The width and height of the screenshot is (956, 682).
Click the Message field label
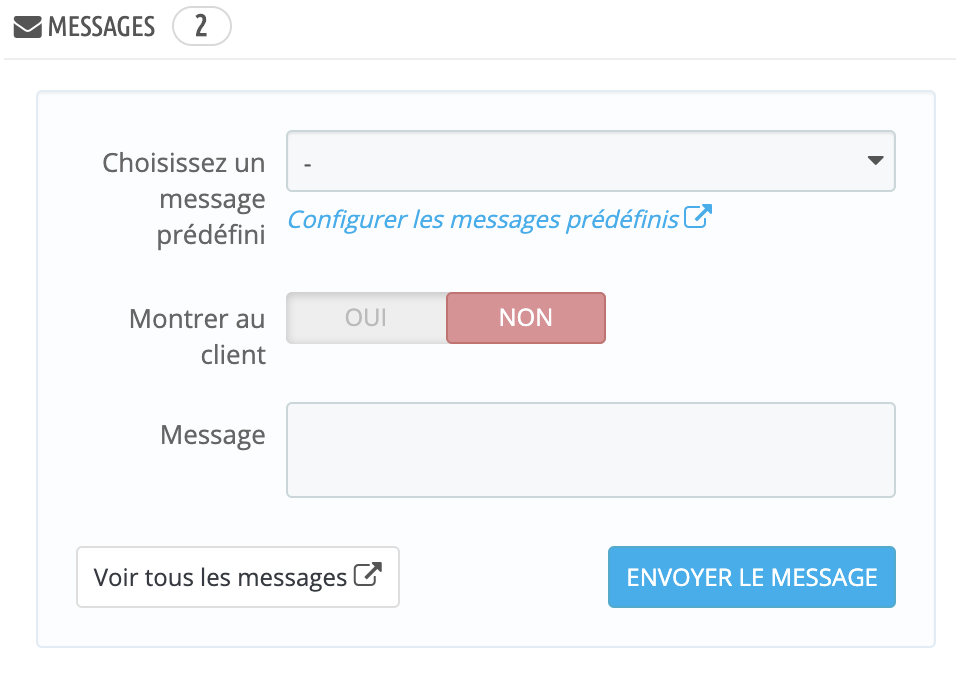(213, 435)
